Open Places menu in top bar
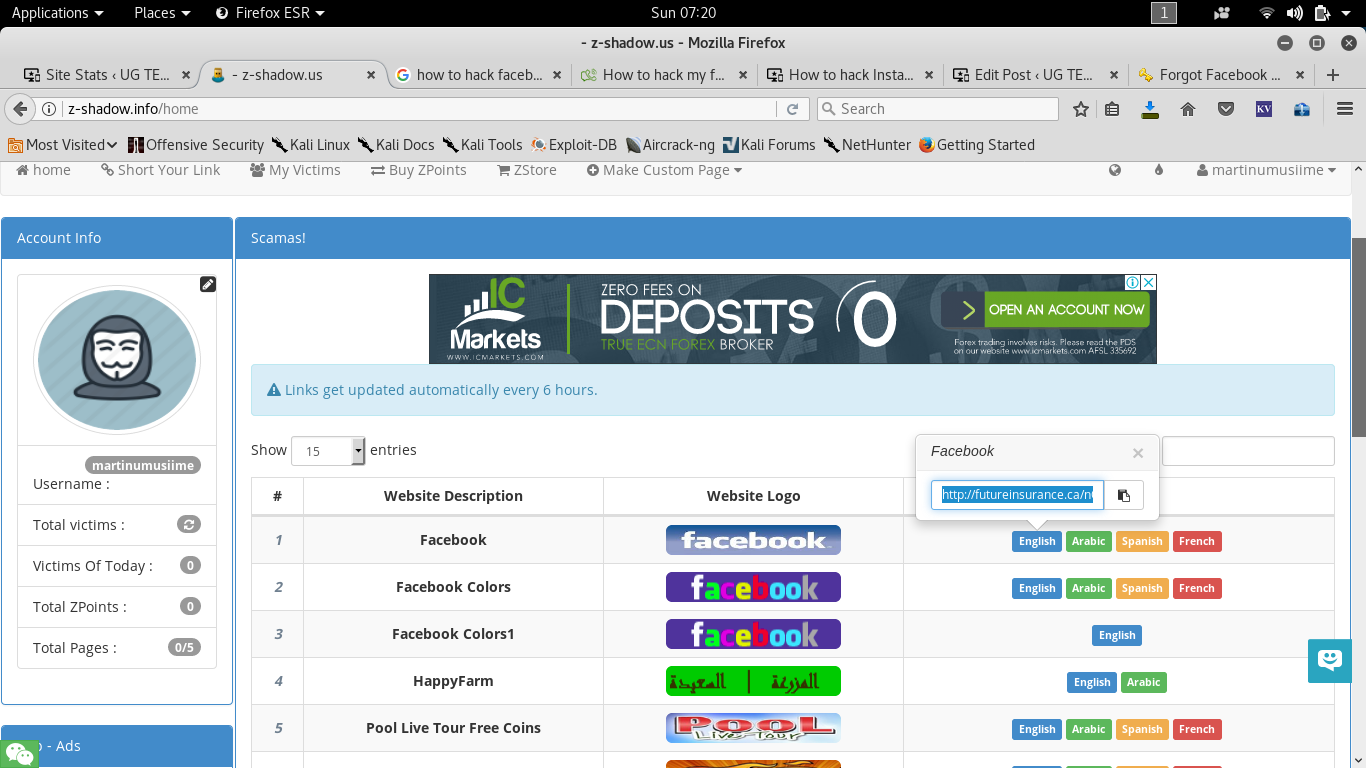 [162, 13]
